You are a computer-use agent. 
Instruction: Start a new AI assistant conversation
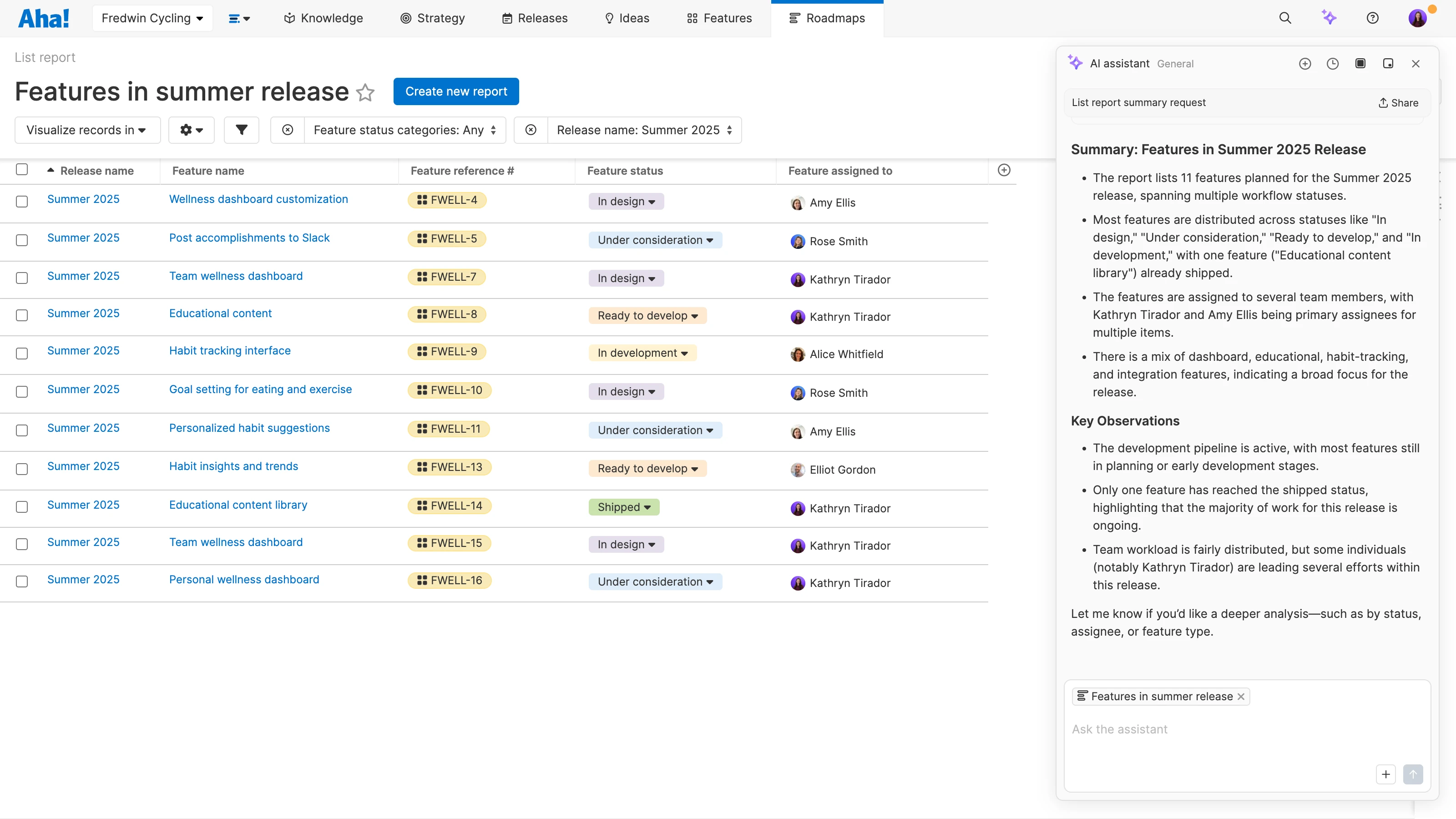click(x=1305, y=63)
